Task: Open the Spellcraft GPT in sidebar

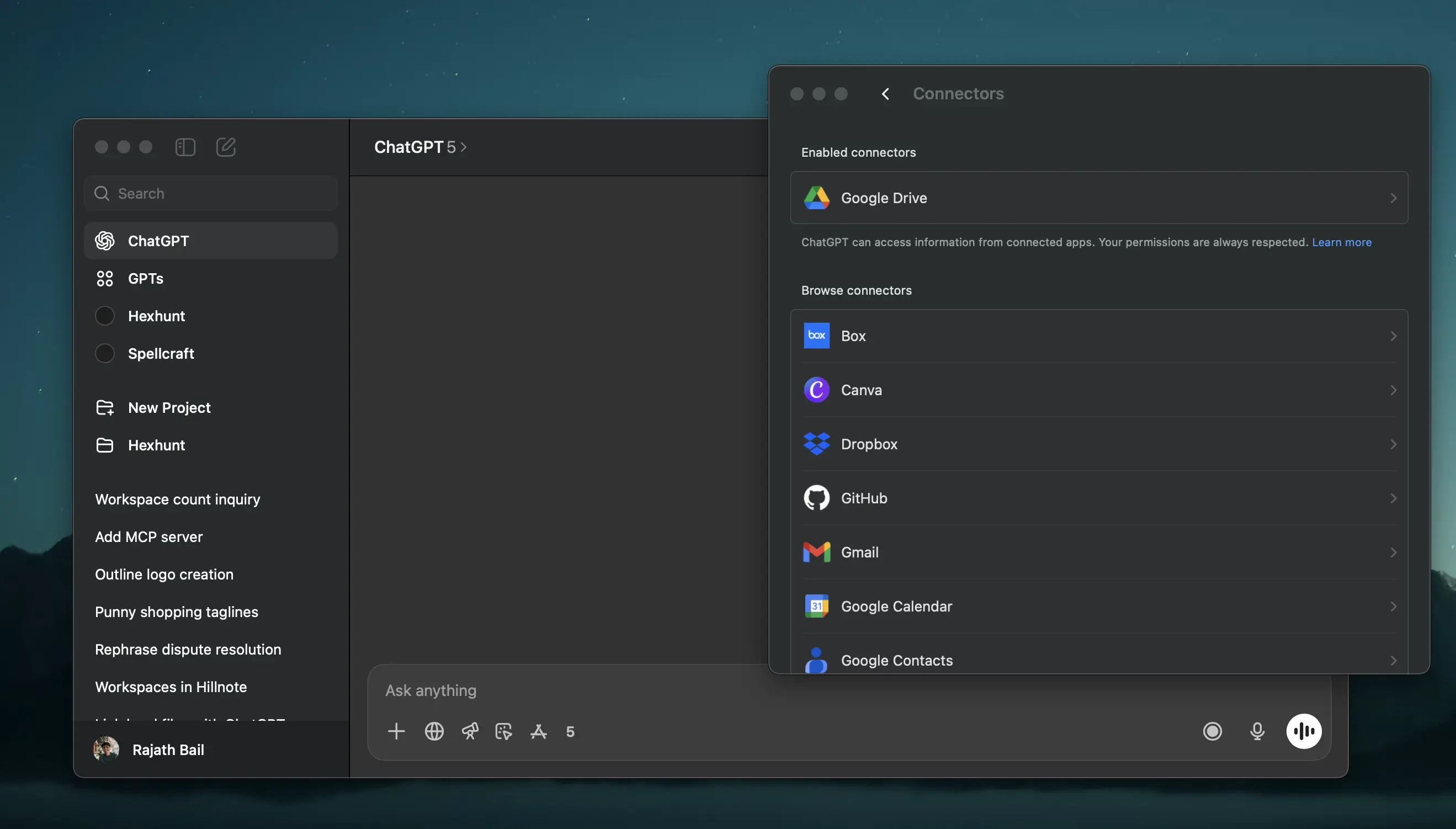Action: [161, 354]
